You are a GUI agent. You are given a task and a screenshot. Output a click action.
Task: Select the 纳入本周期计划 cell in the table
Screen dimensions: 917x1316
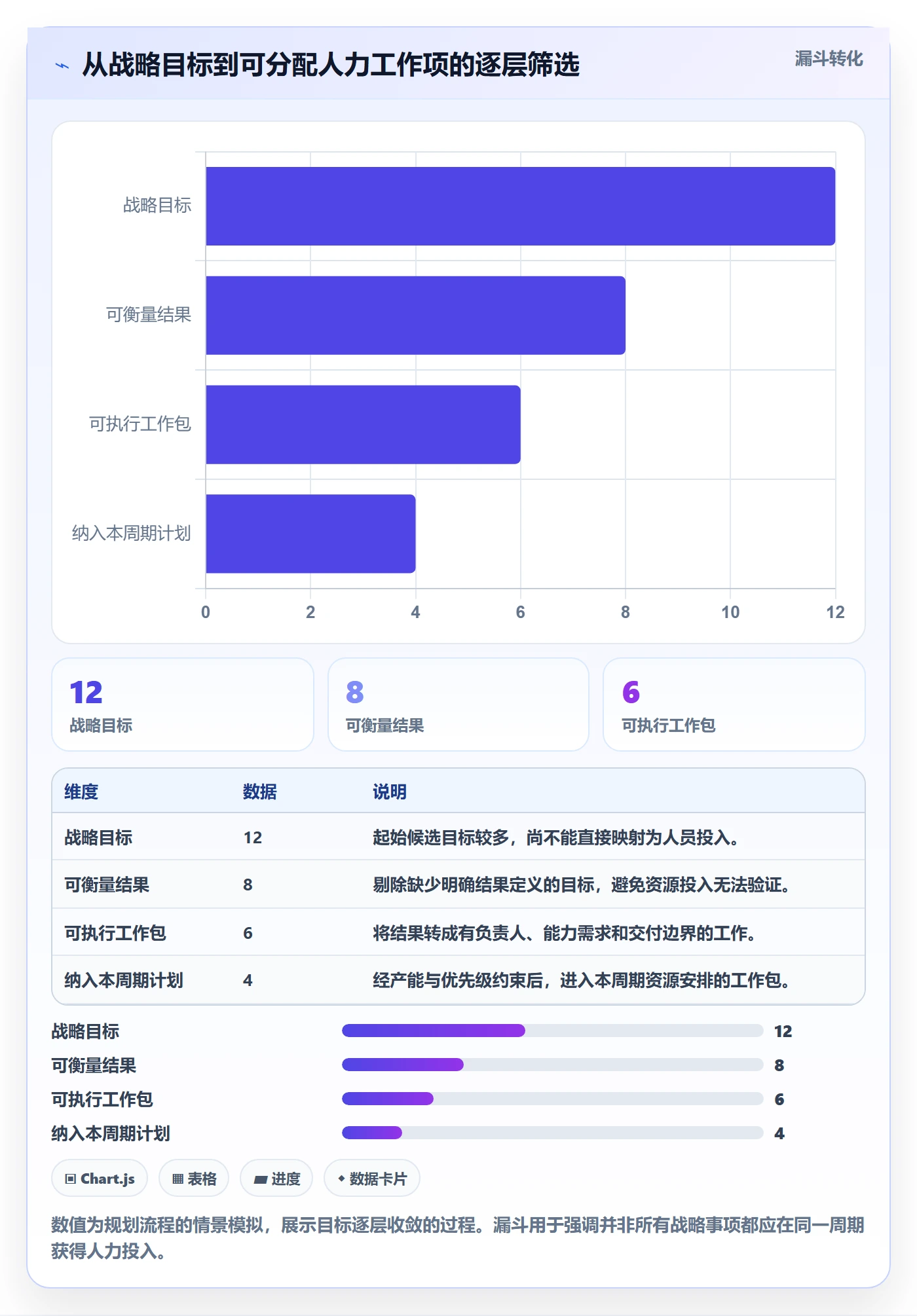[124, 980]
